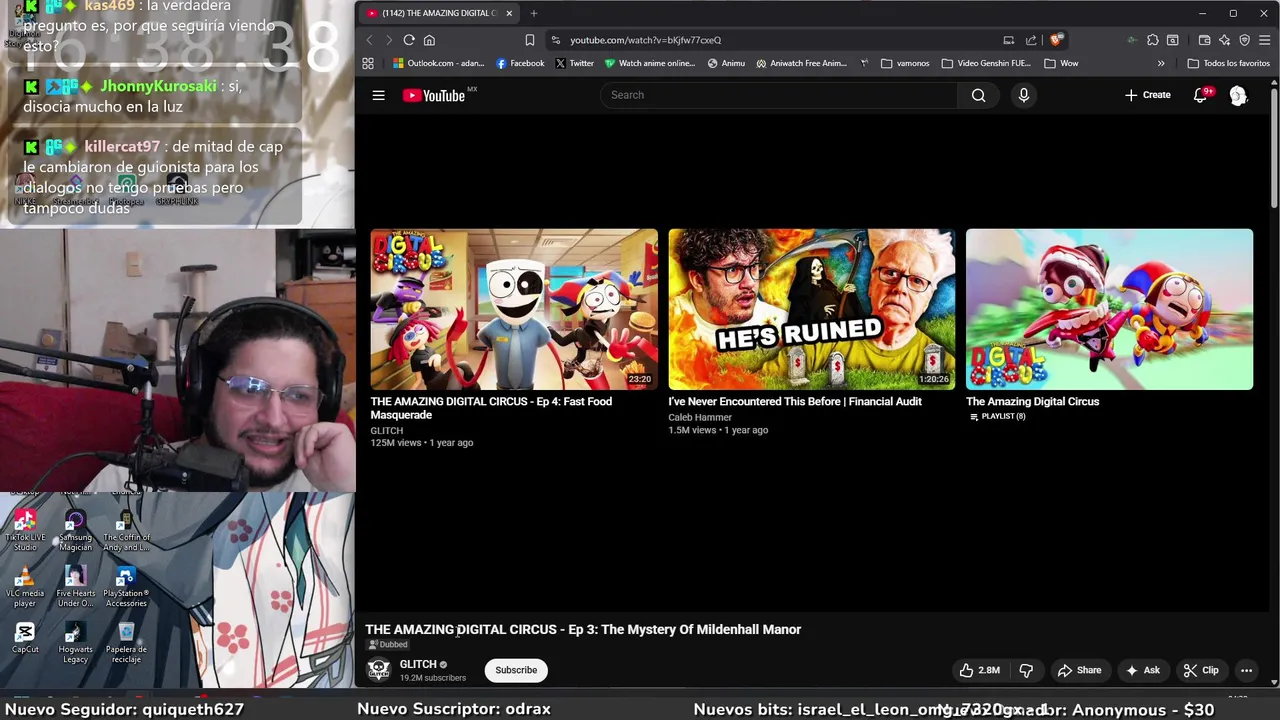Open Samsung Magician desktop shortcut
1280x720 pixels.
pyautogui.click(x=75, y=531)
